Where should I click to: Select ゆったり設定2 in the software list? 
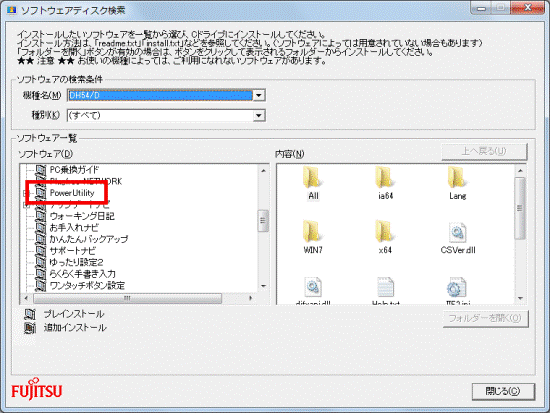click(76, 262)
